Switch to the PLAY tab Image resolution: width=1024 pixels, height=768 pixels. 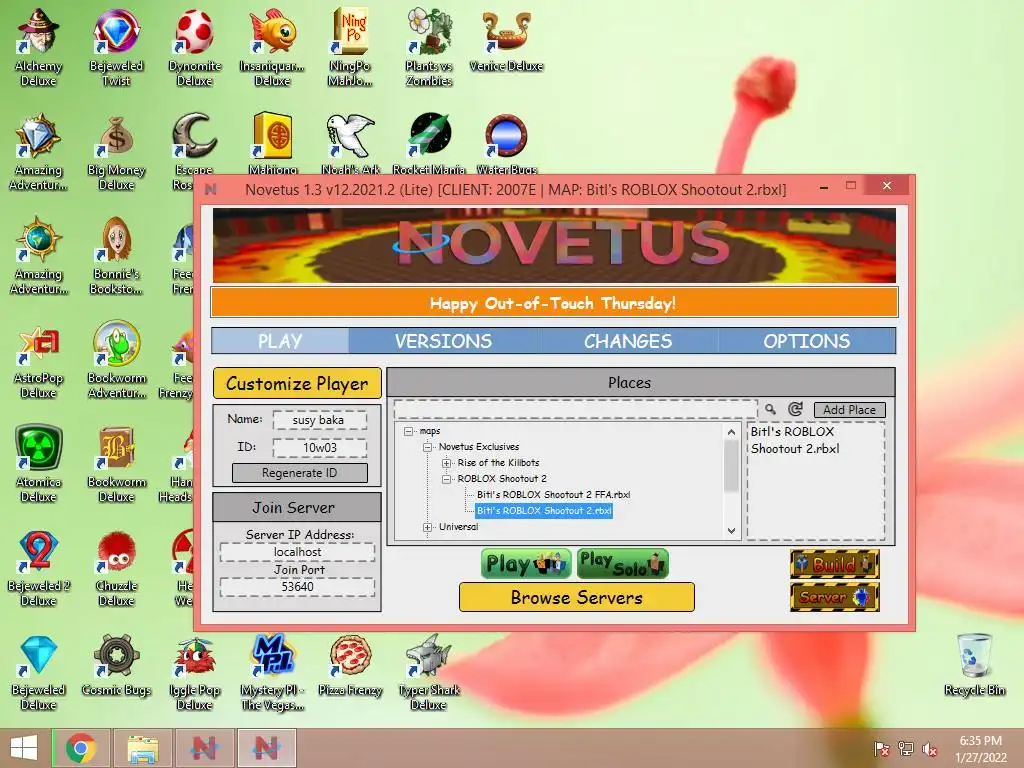[x=280, y=341]
